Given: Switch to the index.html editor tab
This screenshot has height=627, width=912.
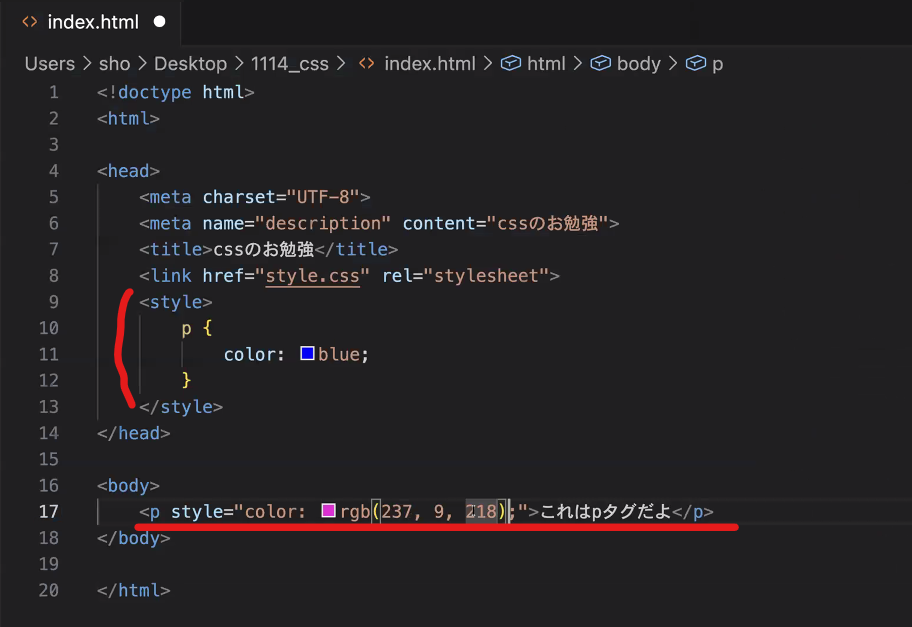Looking at the screenshot, I should (93, 22).
